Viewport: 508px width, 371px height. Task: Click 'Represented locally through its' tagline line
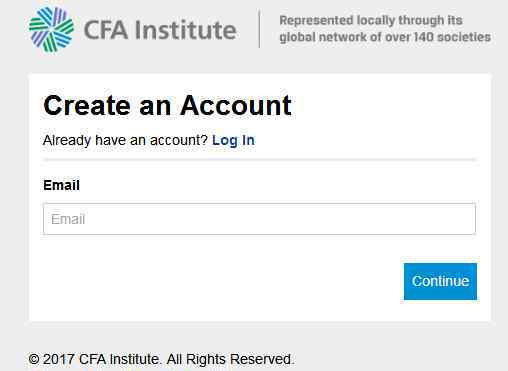point(371,20)
